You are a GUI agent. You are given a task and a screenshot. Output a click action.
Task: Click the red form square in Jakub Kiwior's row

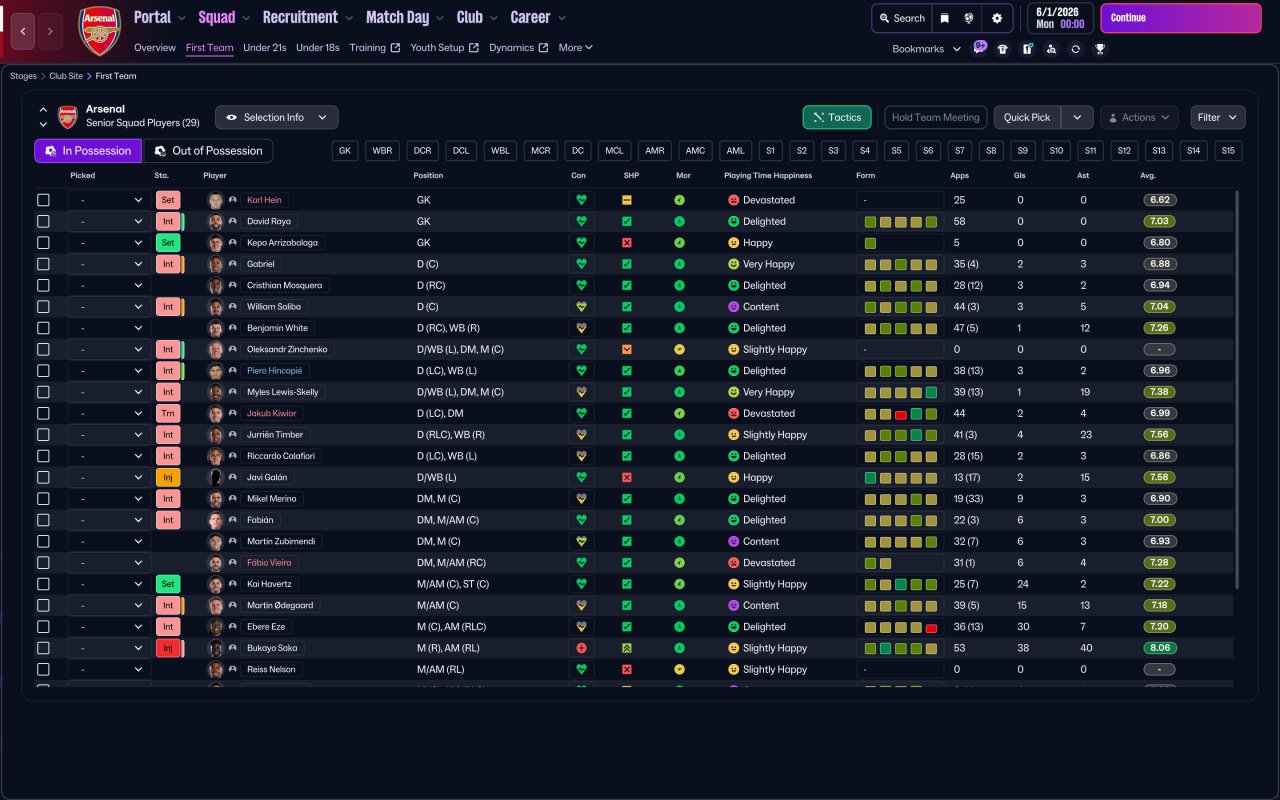tap(901, 414)
